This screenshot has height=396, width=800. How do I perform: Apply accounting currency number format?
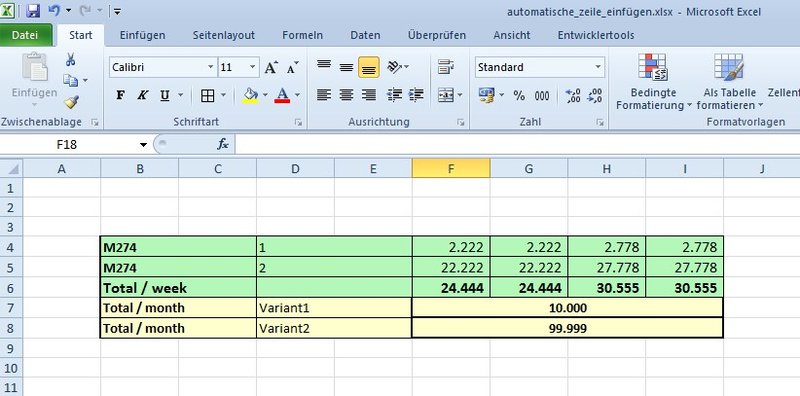pos(487,95)
